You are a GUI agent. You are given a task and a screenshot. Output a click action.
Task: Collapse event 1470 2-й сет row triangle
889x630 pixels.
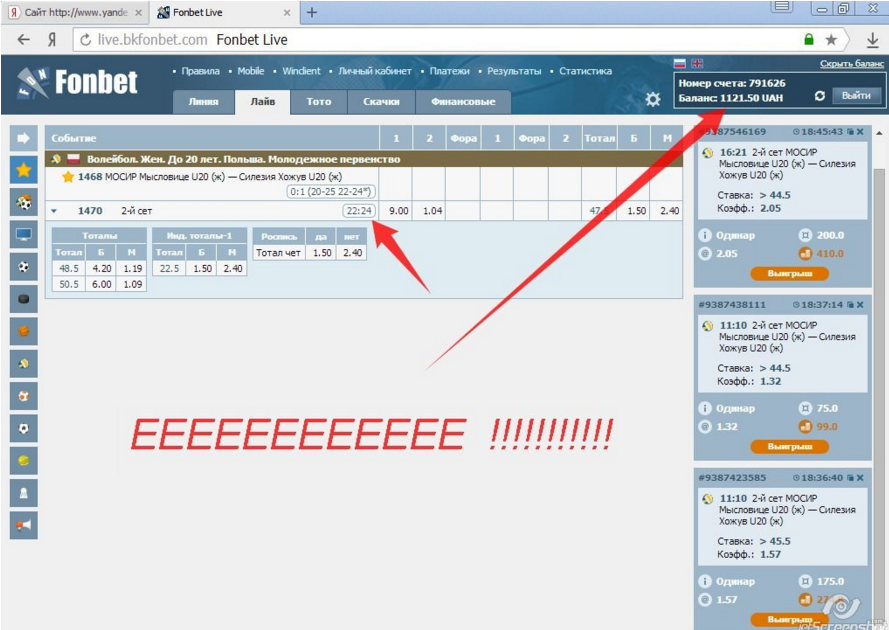tap(54, 211)
